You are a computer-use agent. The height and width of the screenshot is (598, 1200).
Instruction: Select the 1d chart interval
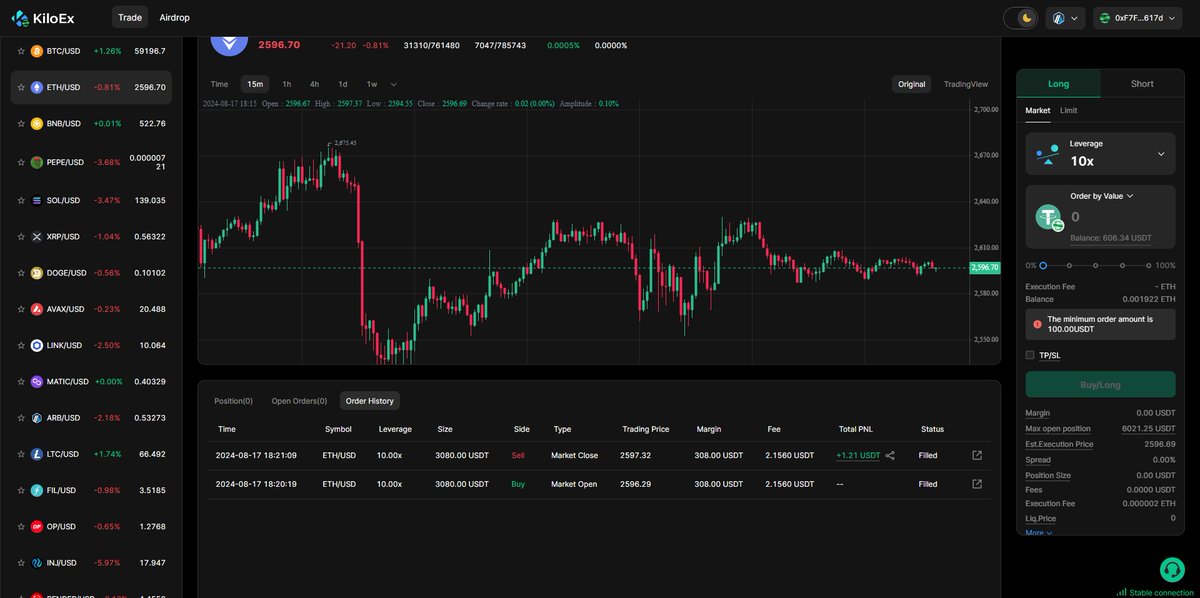343,84
